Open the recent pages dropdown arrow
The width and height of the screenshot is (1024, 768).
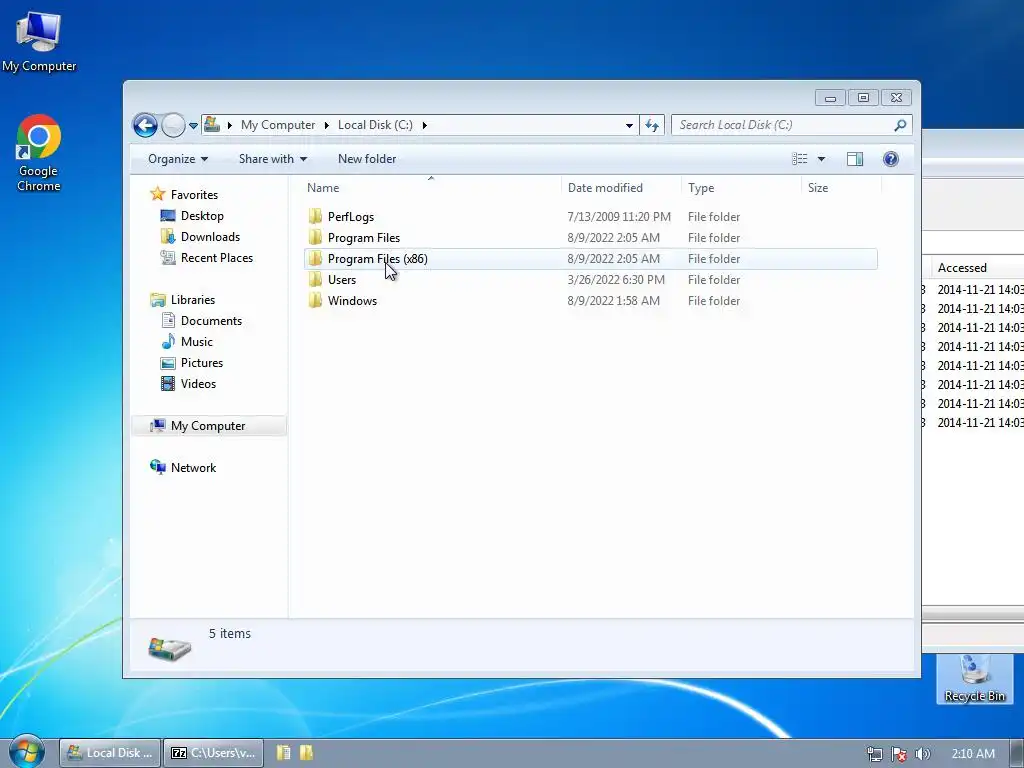(193, 125)
